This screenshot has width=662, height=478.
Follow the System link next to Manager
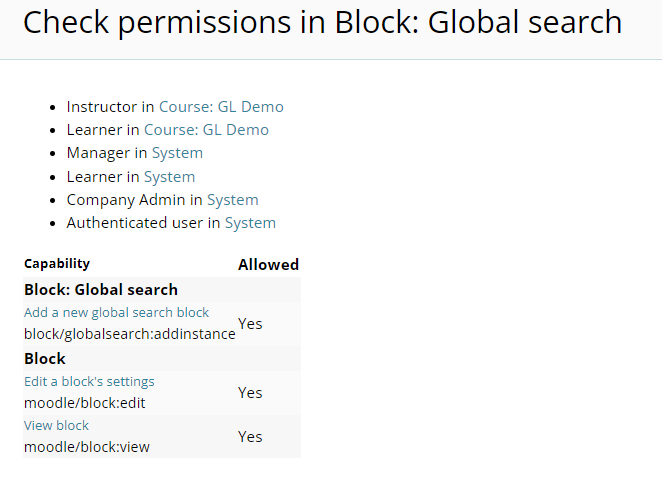point(177,153)
